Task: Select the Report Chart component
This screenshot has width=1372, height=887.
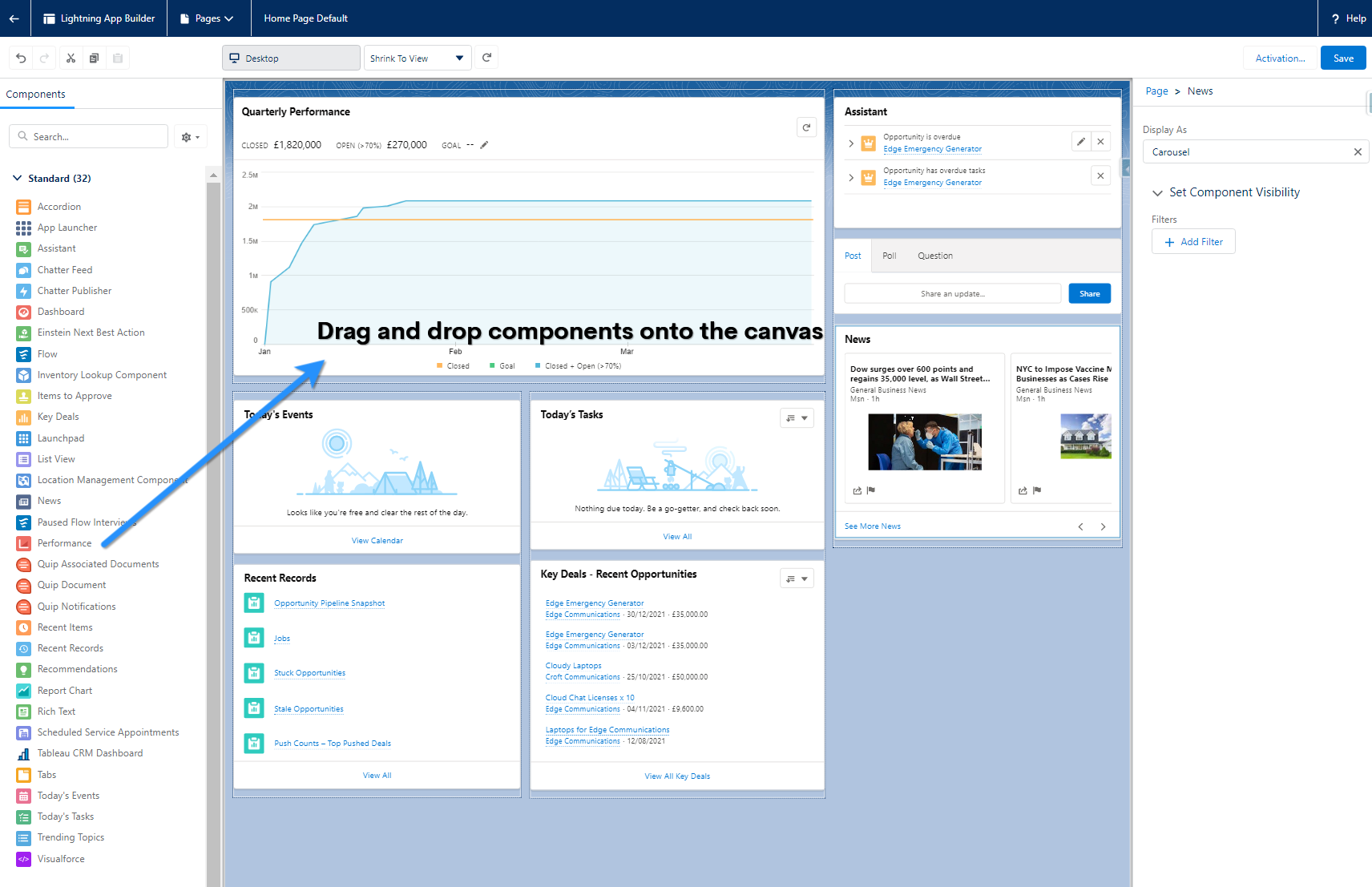Action: 64,691
